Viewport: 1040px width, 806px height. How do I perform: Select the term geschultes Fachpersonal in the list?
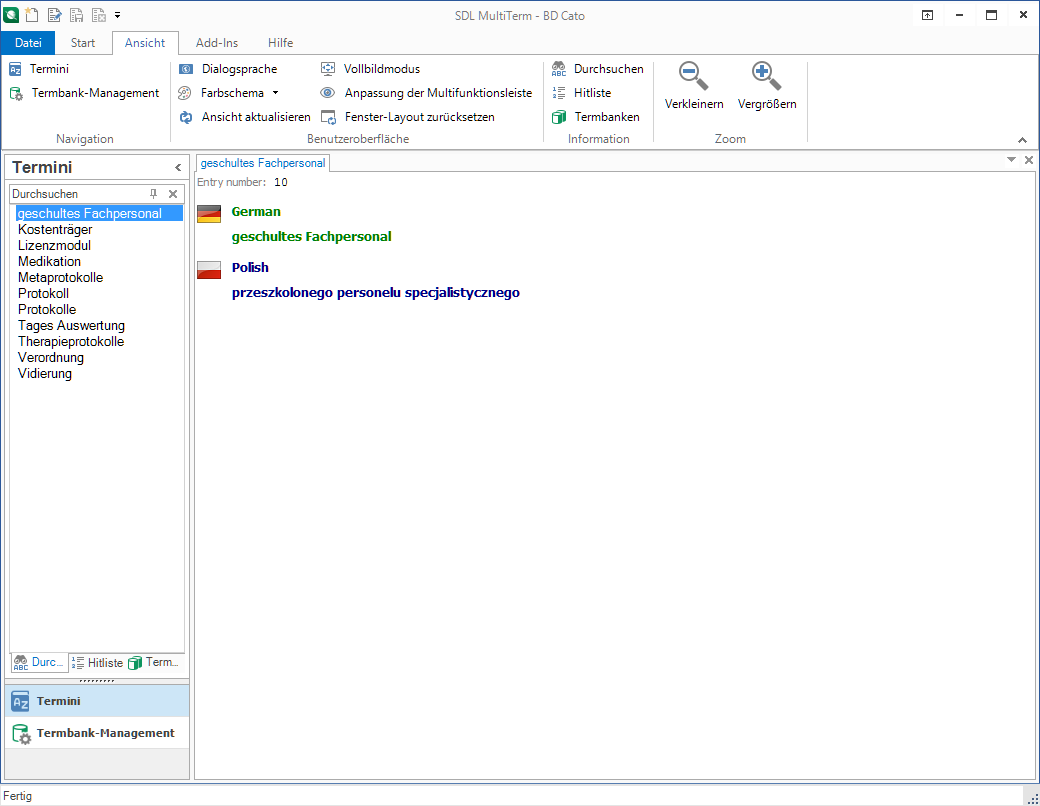coord(99,214)
